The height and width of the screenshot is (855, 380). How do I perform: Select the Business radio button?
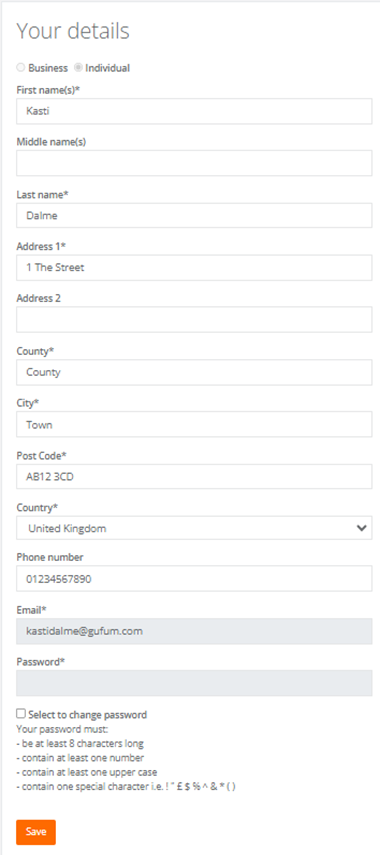coord(21,68)
